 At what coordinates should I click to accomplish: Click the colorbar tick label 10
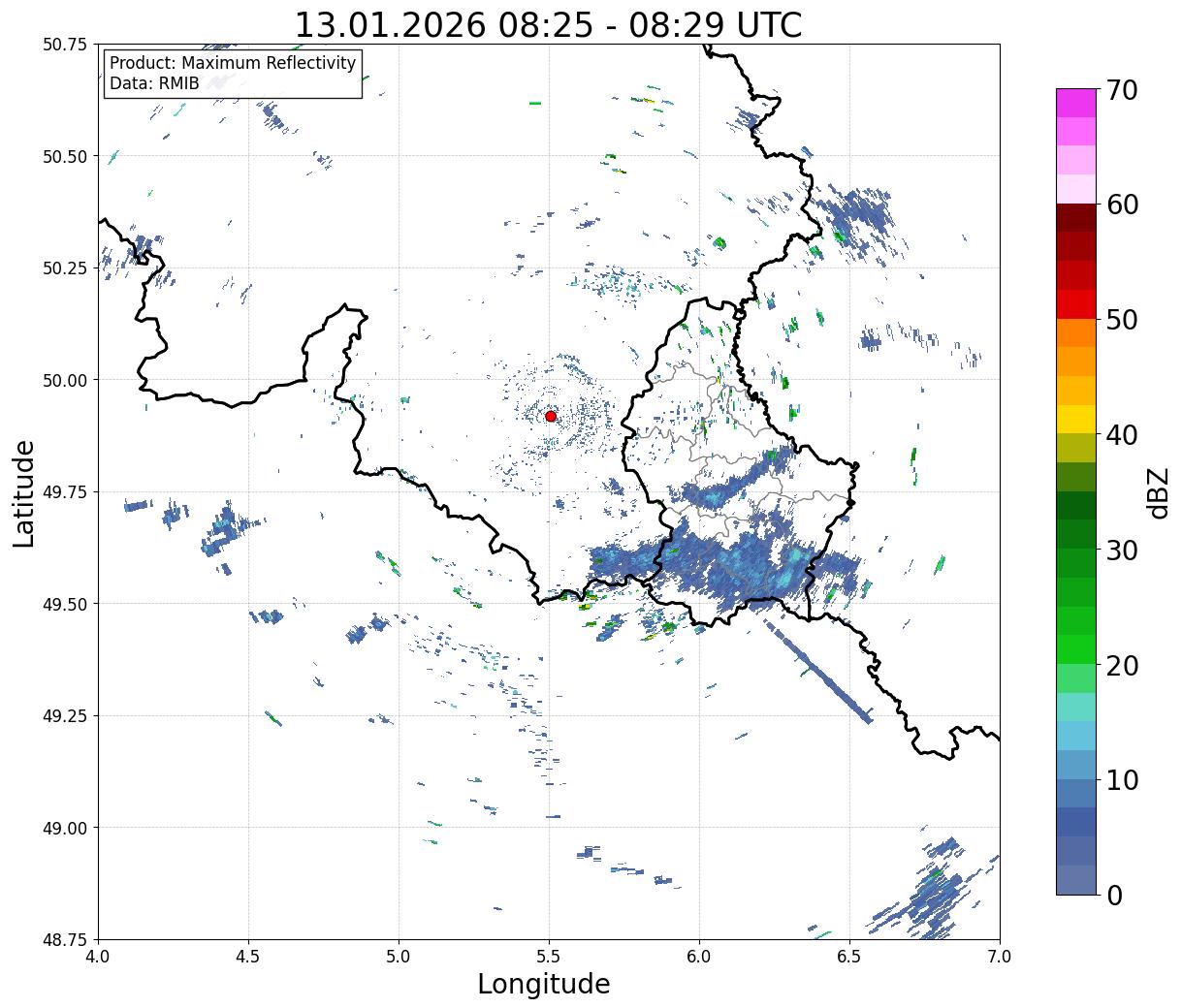click(x=1122, y=779)
